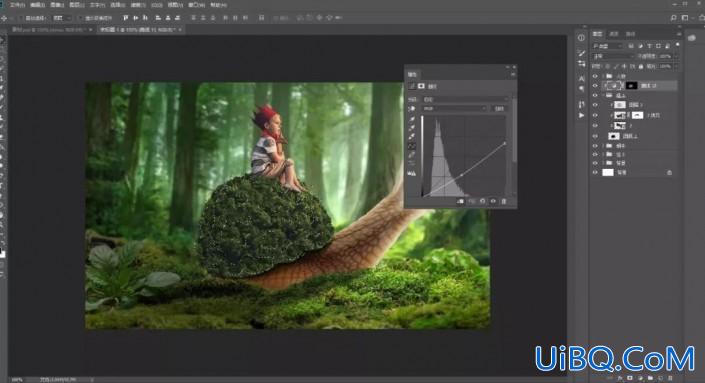Open the Curves RGB channel dropdown
Viewport: 705px width, 383px height.
click(x=455, y=108)
